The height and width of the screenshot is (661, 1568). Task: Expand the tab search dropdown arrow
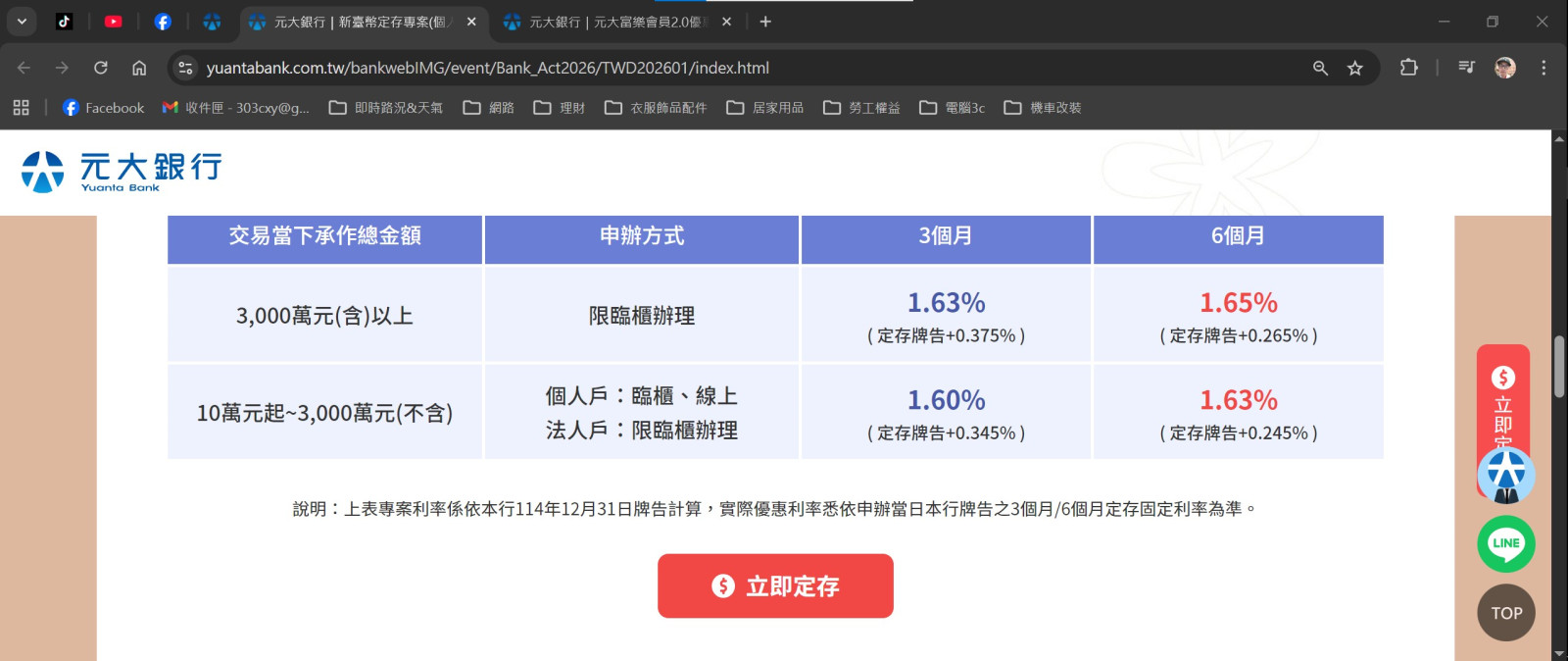click(22, 21)
